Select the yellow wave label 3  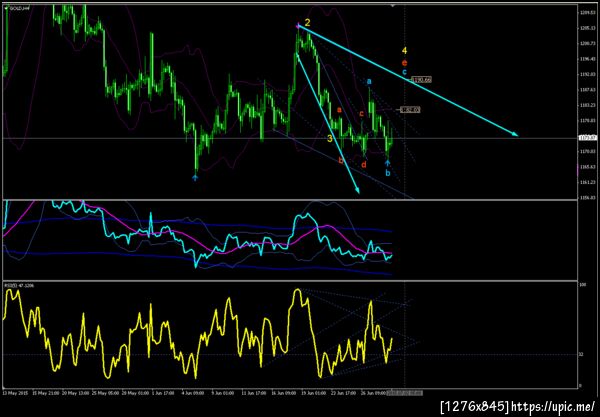click(330, 138)
